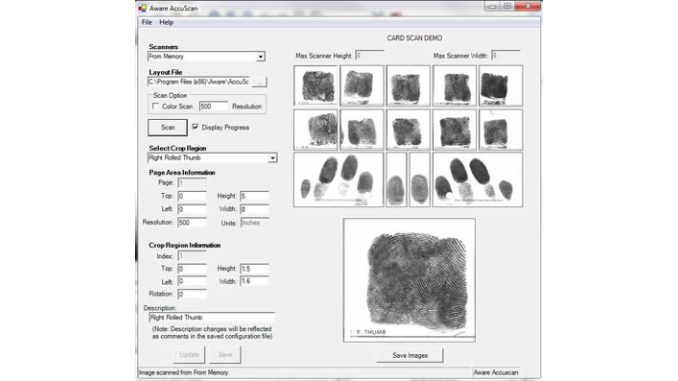Click the Layout File browse button
Viewport: 678px width, 381px height.
click(259, 82)
